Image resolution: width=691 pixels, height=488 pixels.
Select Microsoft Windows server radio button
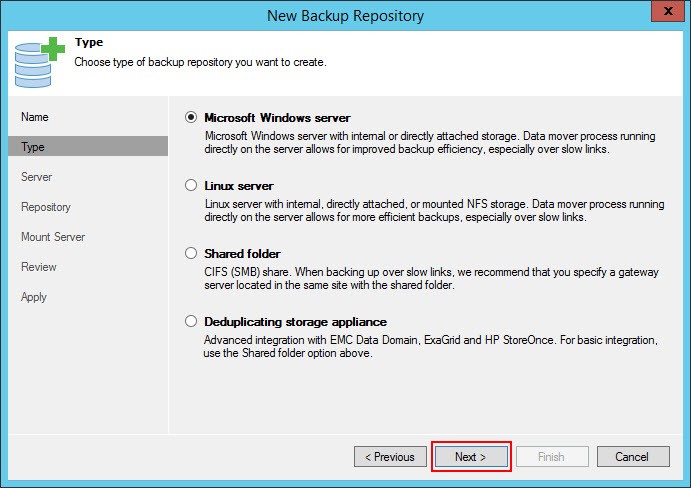click(x=191, y=117)
